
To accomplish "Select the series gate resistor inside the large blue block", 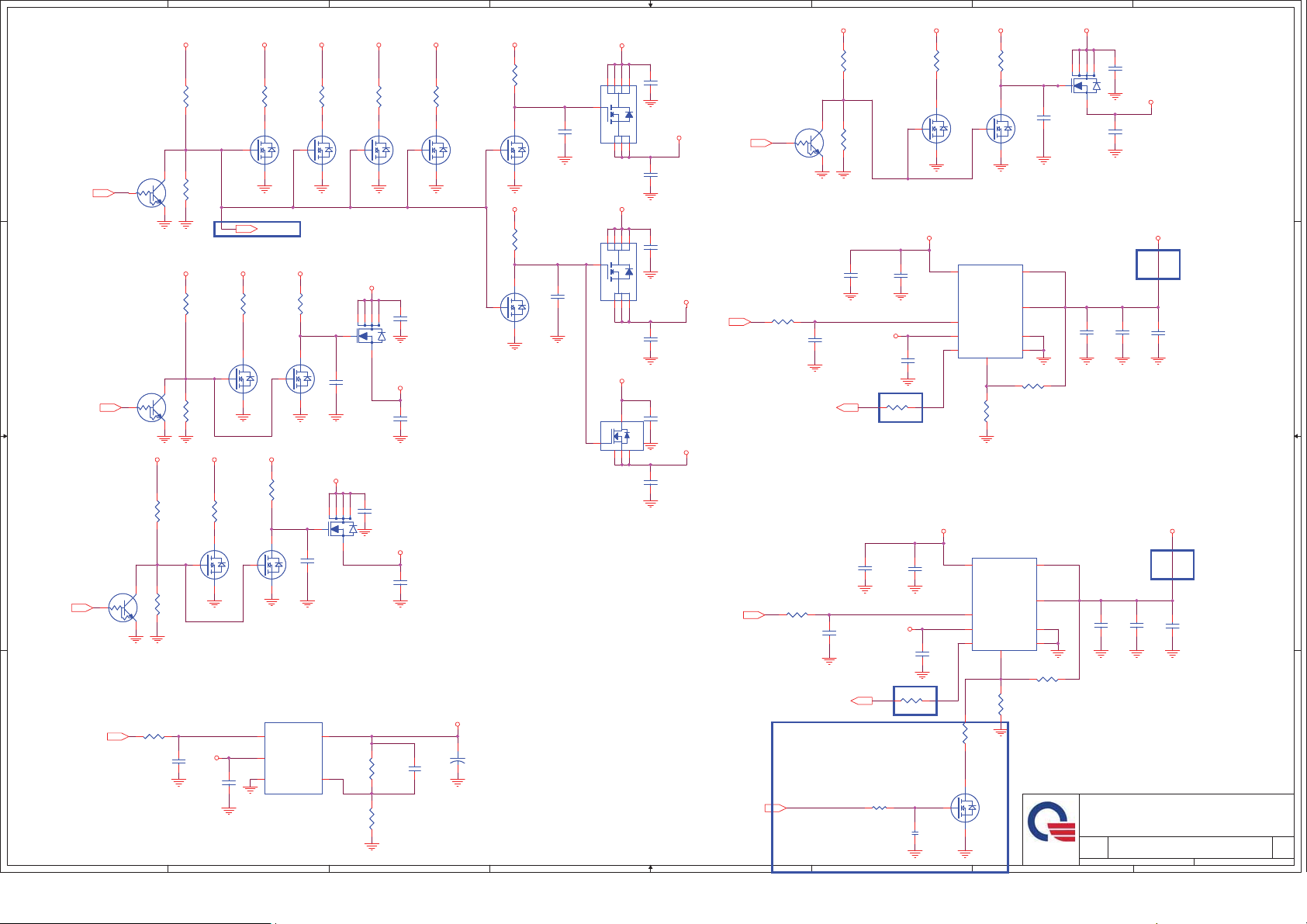I will 879,808.
